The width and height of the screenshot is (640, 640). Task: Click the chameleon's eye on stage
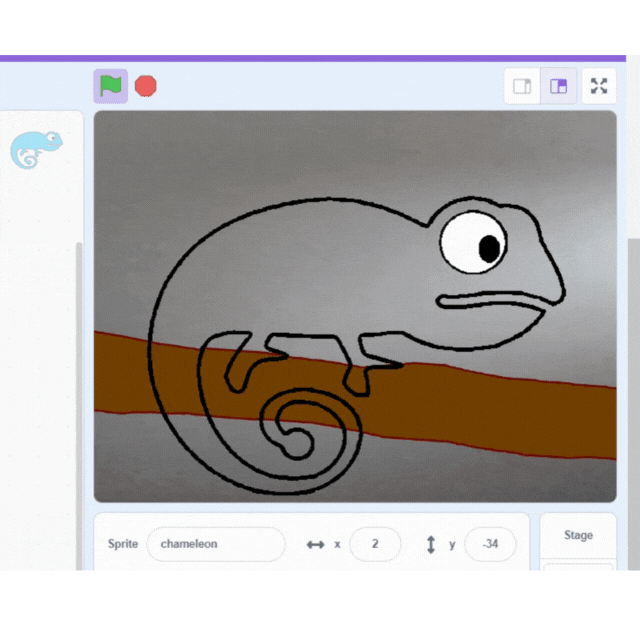475,241
